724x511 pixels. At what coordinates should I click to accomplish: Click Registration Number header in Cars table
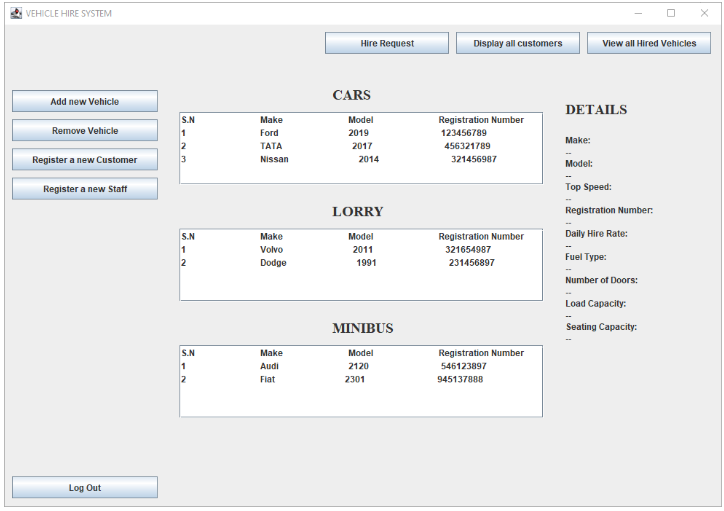(x=481, y=120)
